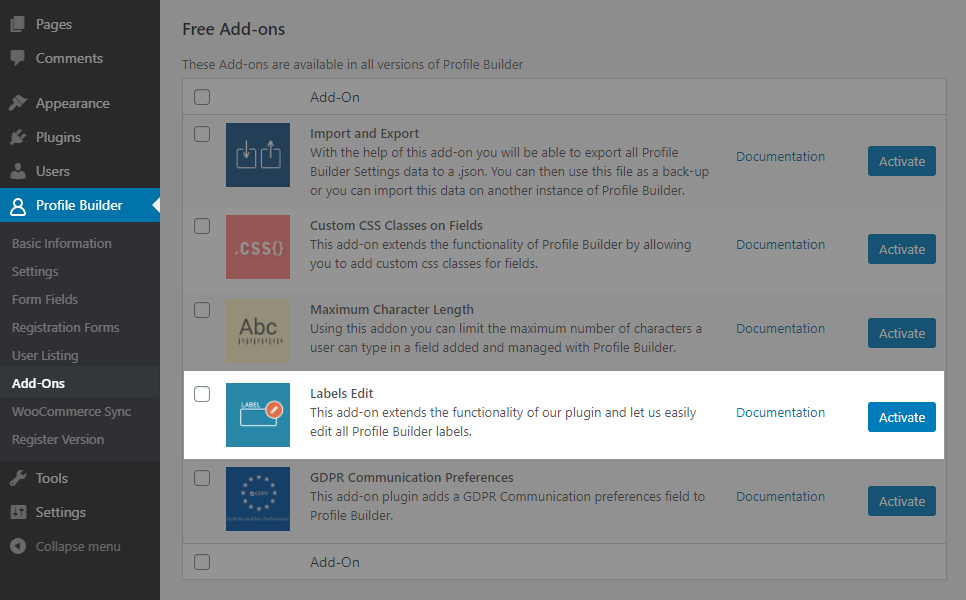
Task: Click the GDPR Communication Preferences title
Action: pos(412,477)
